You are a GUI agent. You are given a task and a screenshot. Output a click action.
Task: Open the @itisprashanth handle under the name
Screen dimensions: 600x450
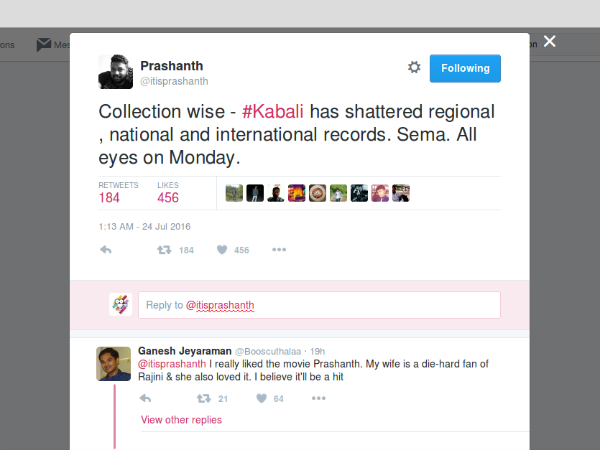(x=173, y=80)
